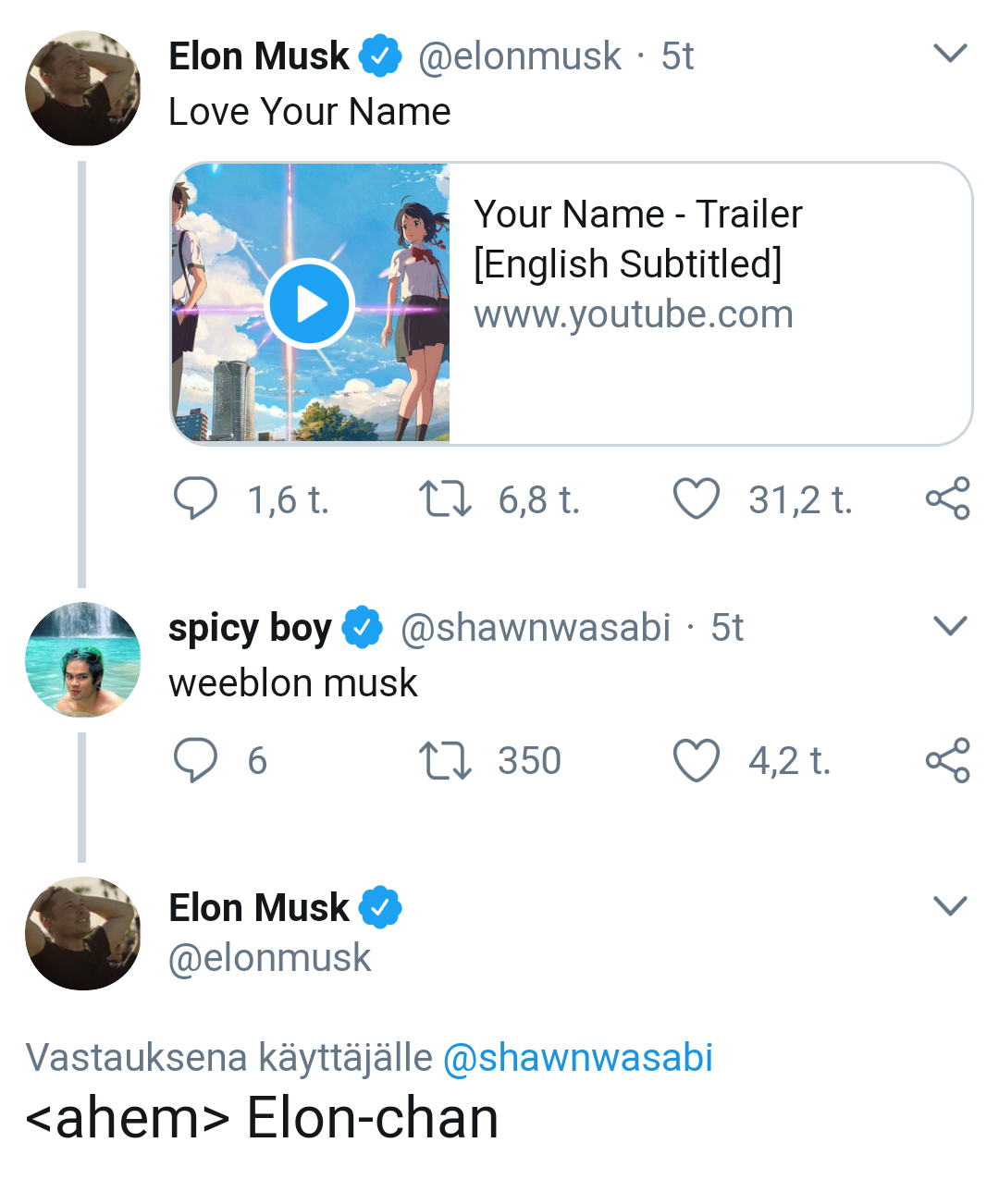Retweet the Love Your Name tweet

click(445, 498)
